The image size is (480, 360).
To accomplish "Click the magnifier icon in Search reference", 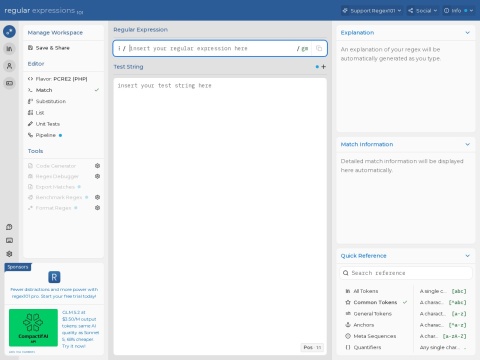I will pos(346,273).
